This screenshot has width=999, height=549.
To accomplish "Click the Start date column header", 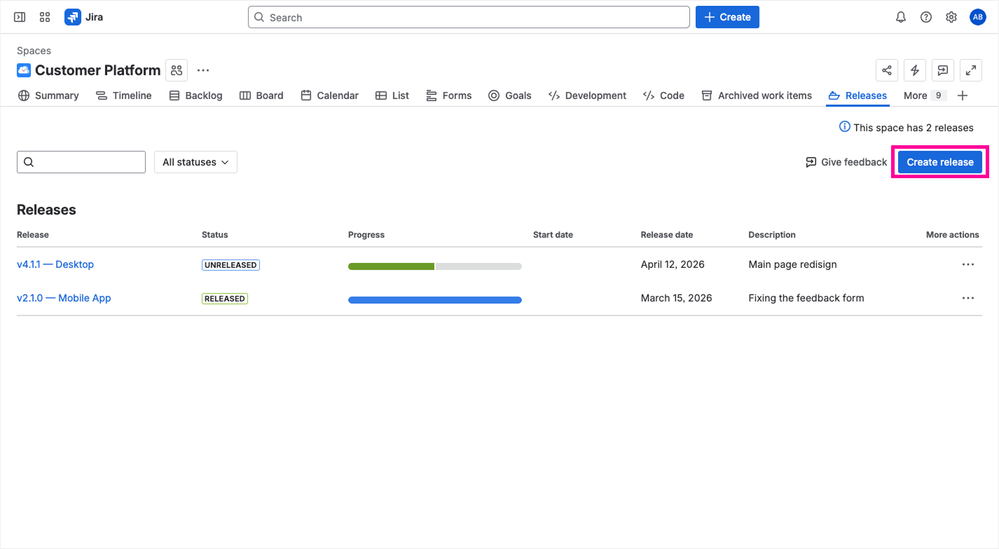I will coord(553,234).
